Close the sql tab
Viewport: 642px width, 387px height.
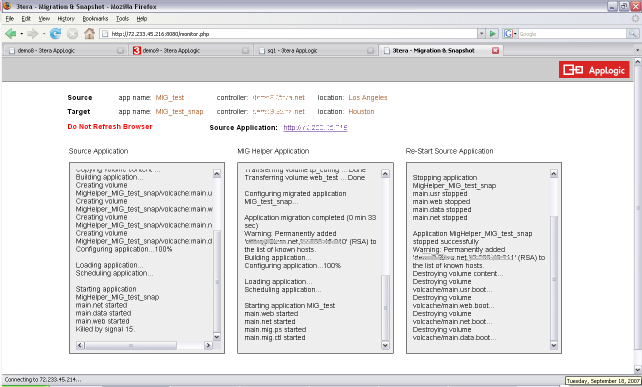click(370, 50)
